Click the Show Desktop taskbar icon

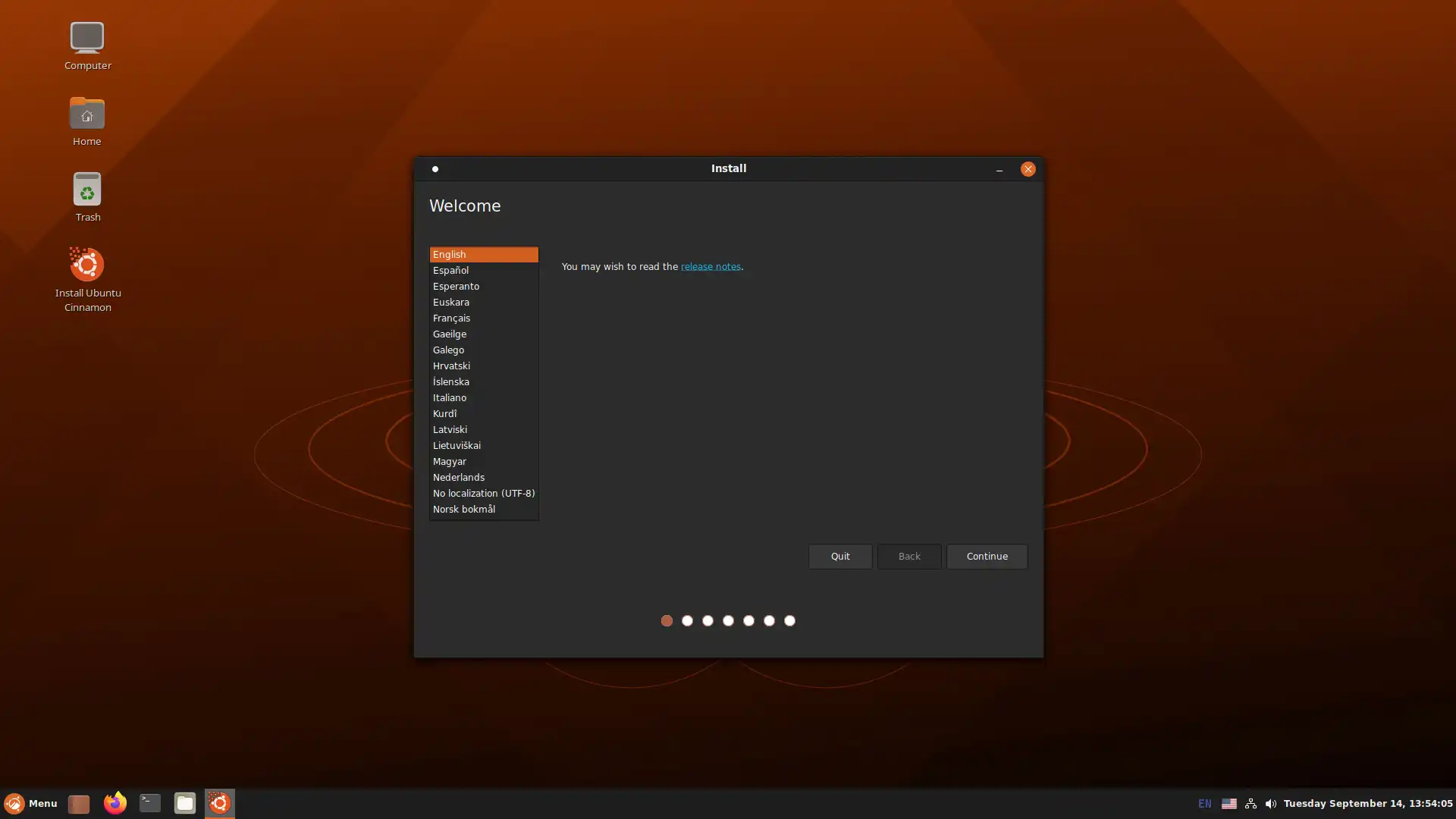click(79, 804)
